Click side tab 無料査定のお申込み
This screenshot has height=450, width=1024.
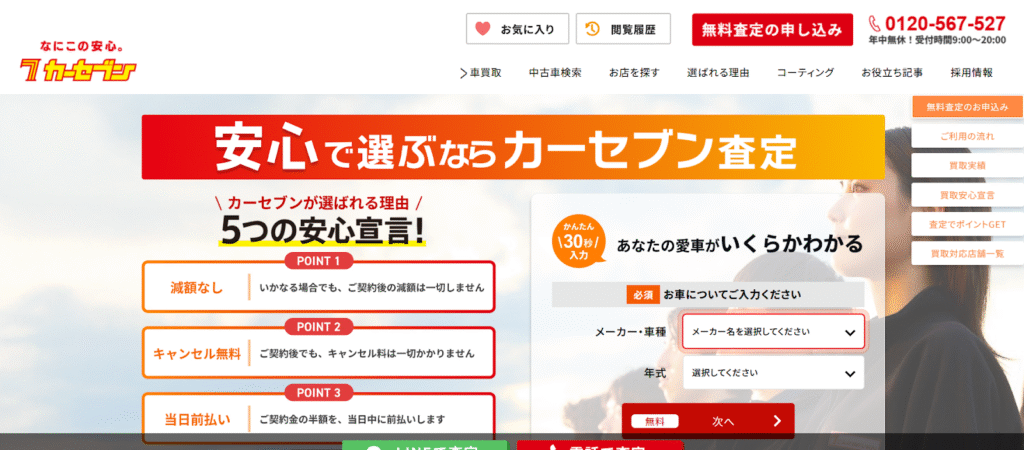967,106
